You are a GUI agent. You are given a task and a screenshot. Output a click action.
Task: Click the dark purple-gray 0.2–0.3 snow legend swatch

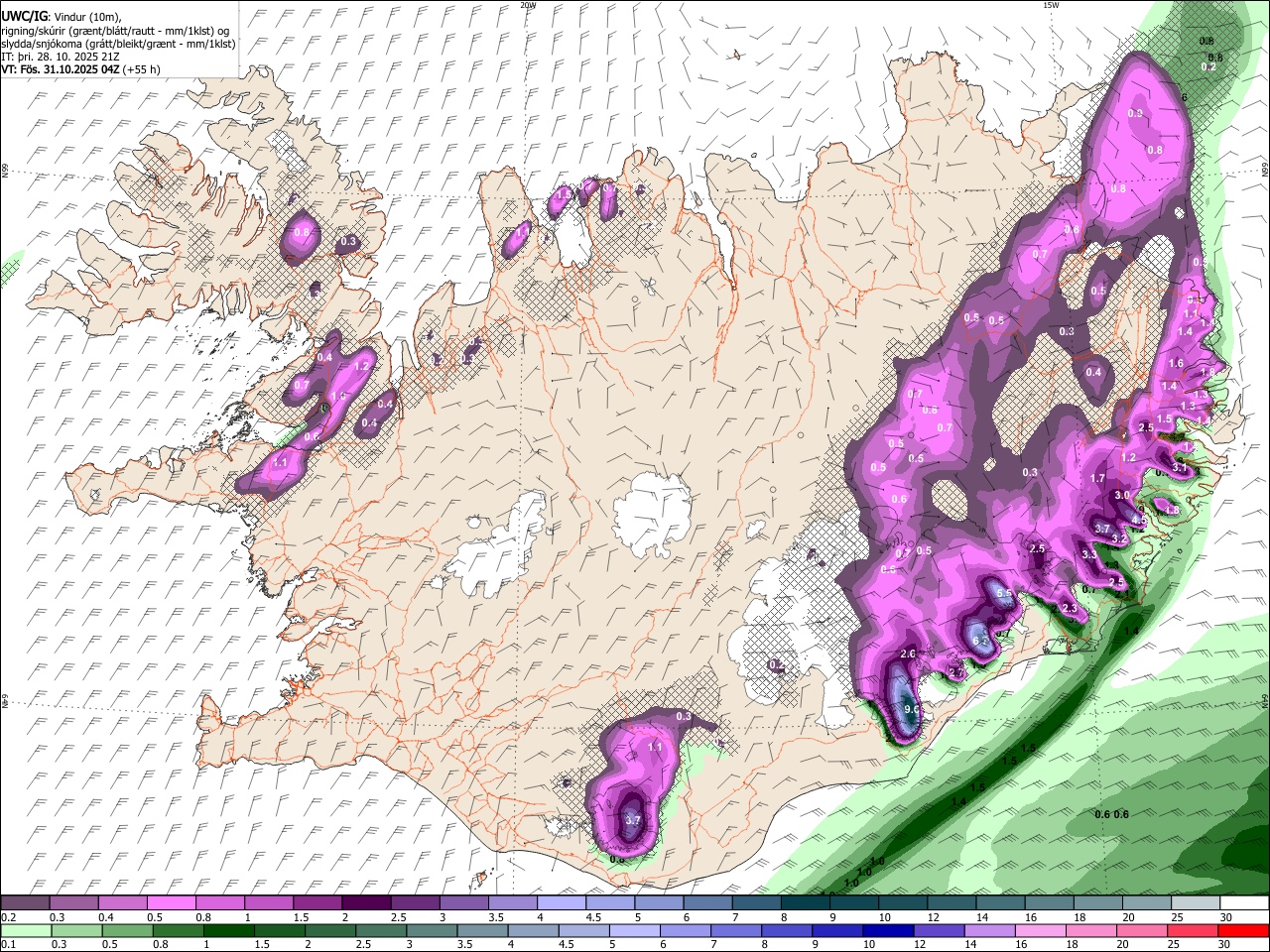[25, 902]
